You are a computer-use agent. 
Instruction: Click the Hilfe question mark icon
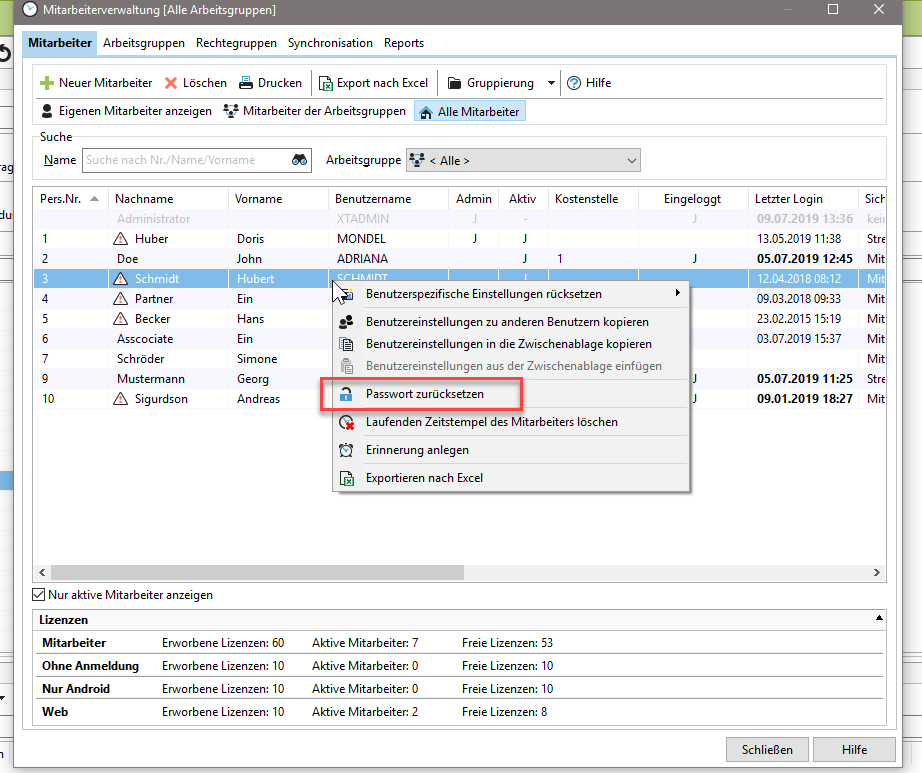tap(573, 83)
